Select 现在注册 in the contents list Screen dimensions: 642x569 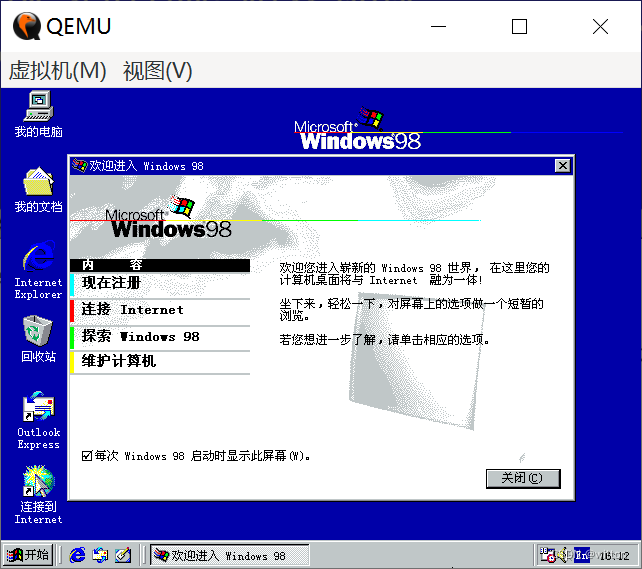point(160,283)
